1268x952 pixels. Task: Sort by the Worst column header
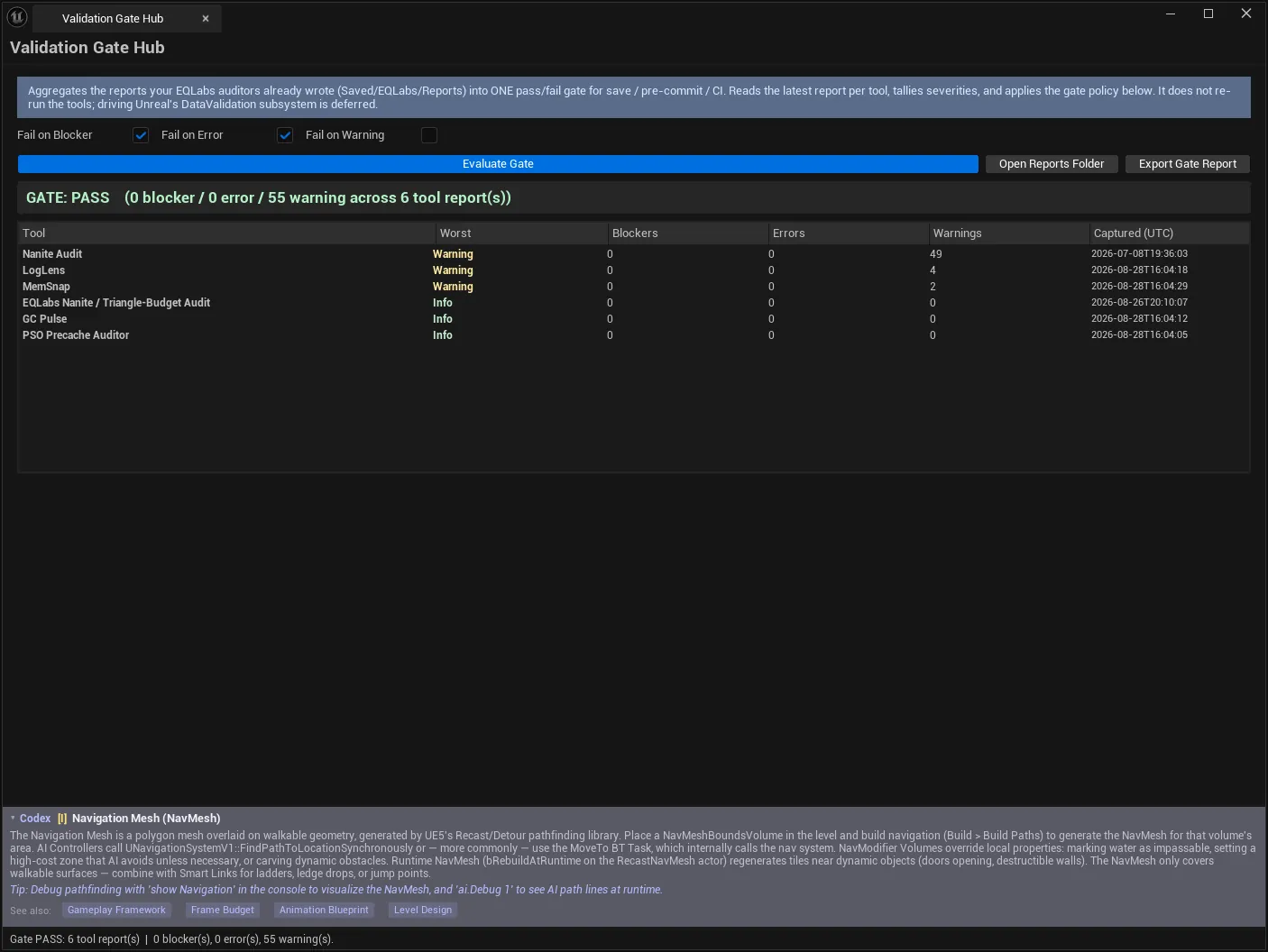click(521, 233)
